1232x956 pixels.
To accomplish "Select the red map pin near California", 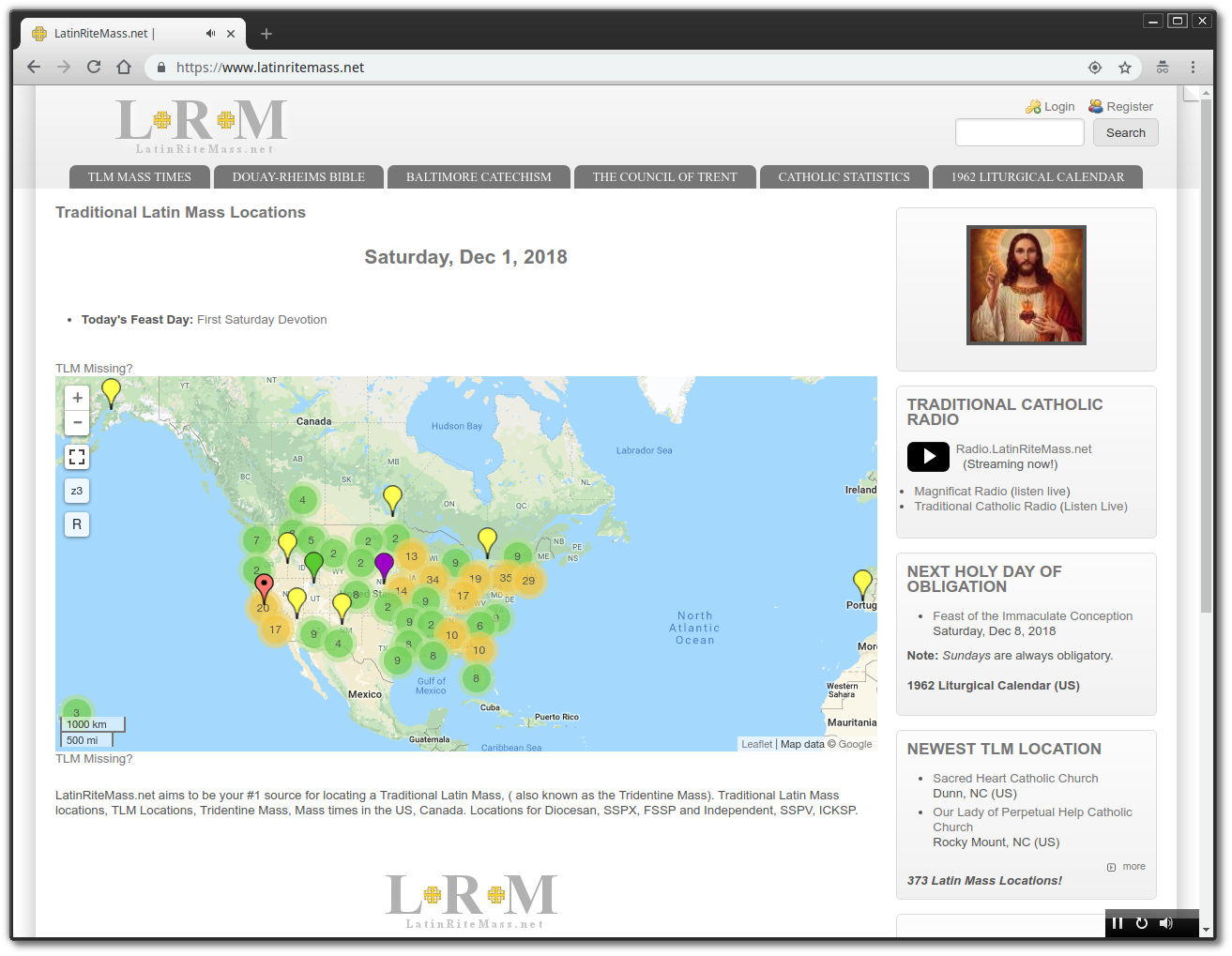I will point(265,589).
